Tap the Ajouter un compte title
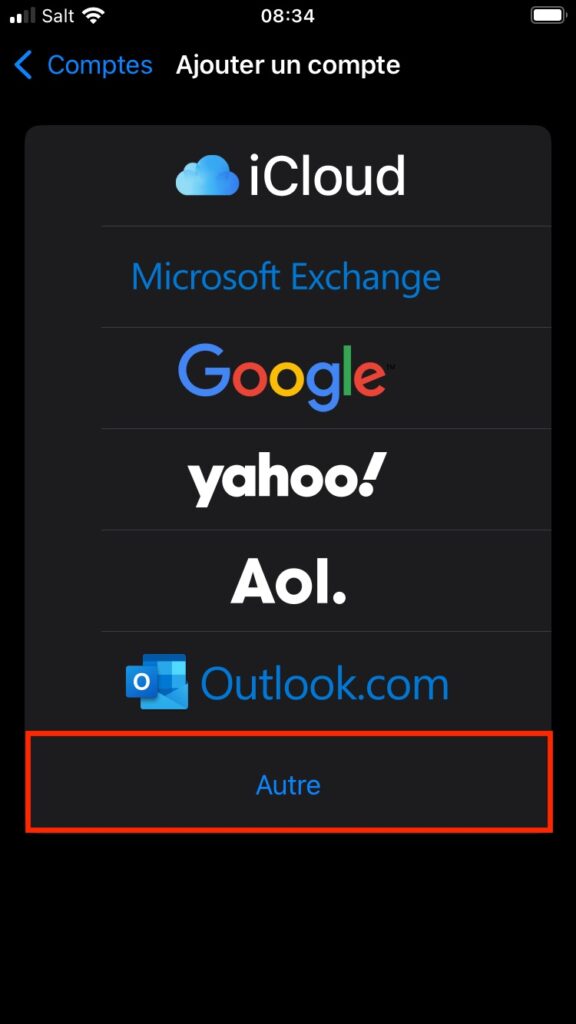This screenshot has height=1024, width=576. tap(288, 65)
